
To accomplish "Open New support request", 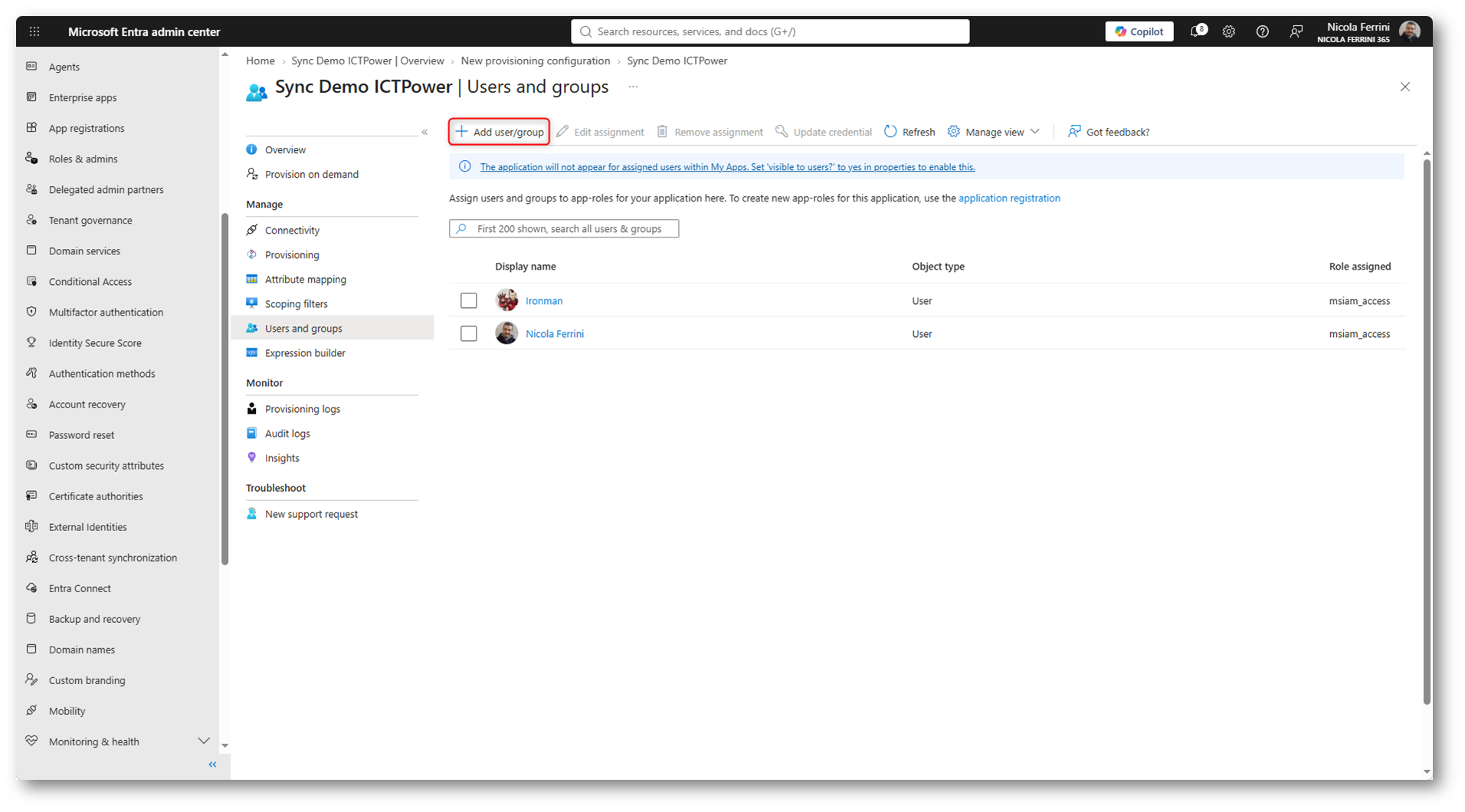I will (x=311, y=514).
